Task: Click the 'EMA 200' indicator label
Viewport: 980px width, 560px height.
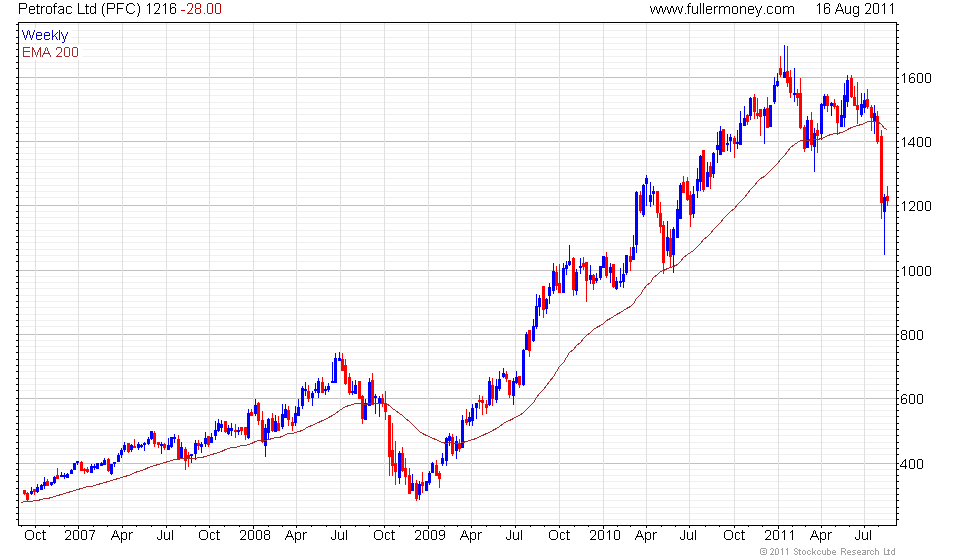Action: (x=50, y=52)
